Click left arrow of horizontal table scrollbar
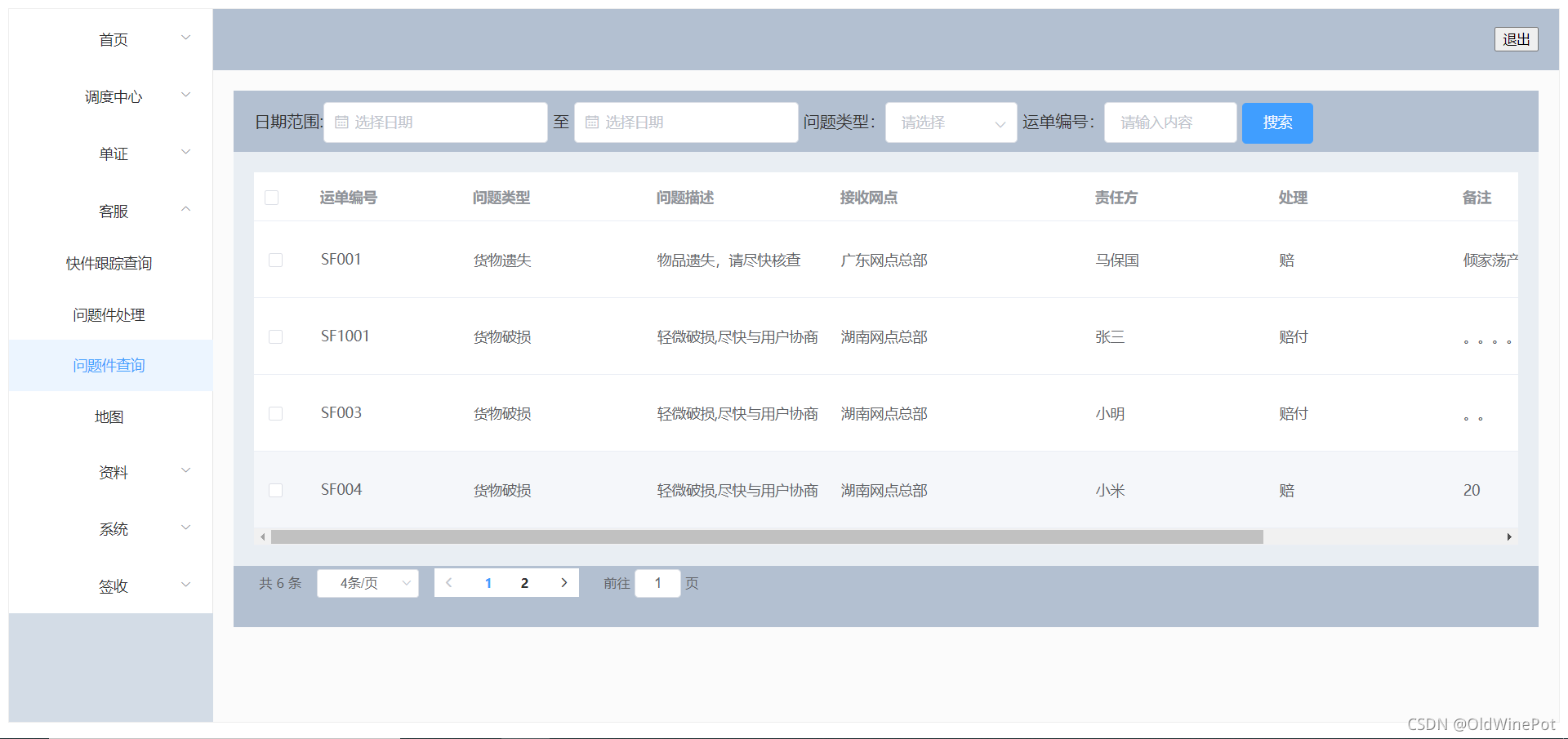 262,536
